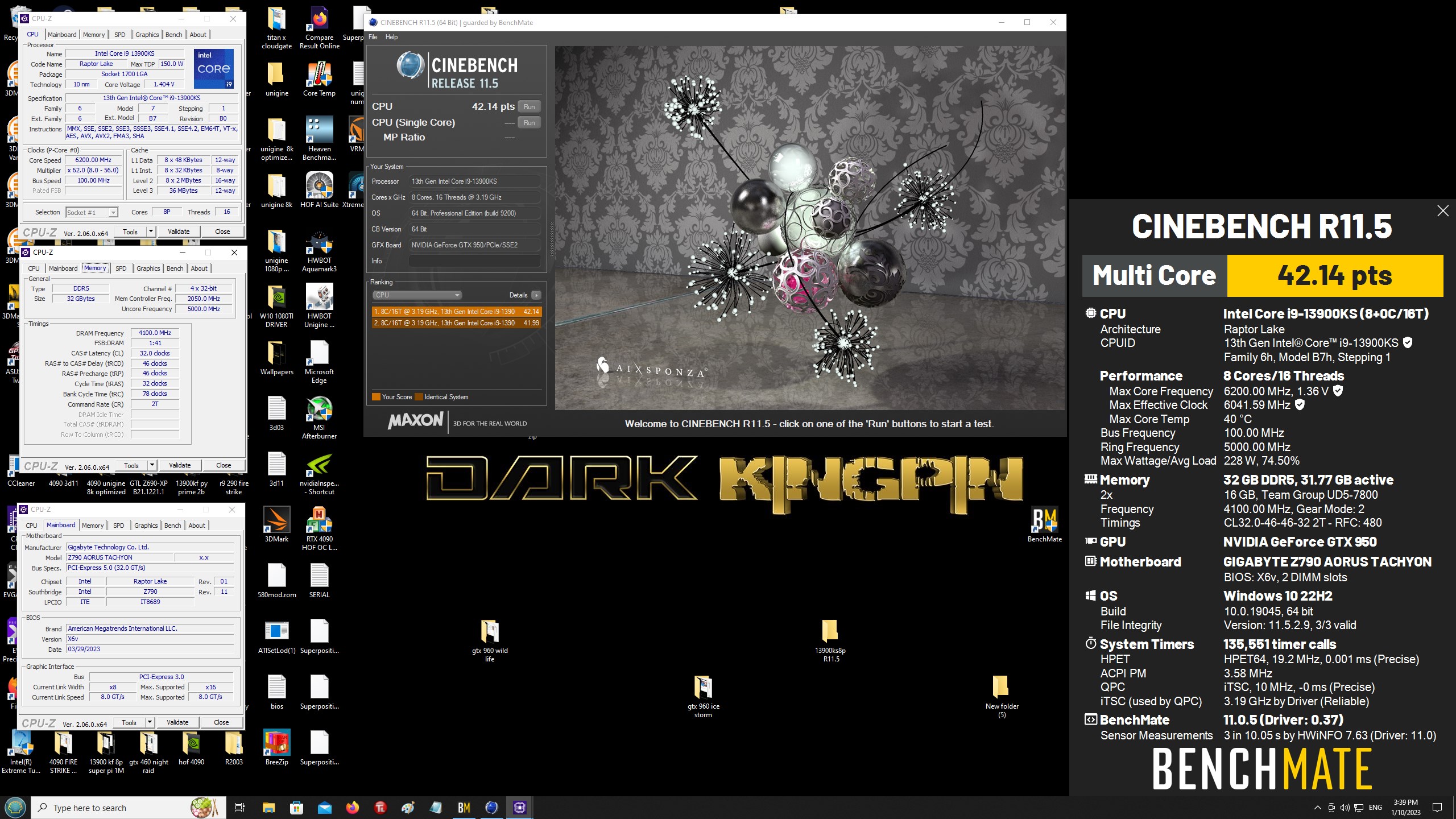
Task: Click Validate in CPU-Z CPU window
Action: tap(179, 231)
